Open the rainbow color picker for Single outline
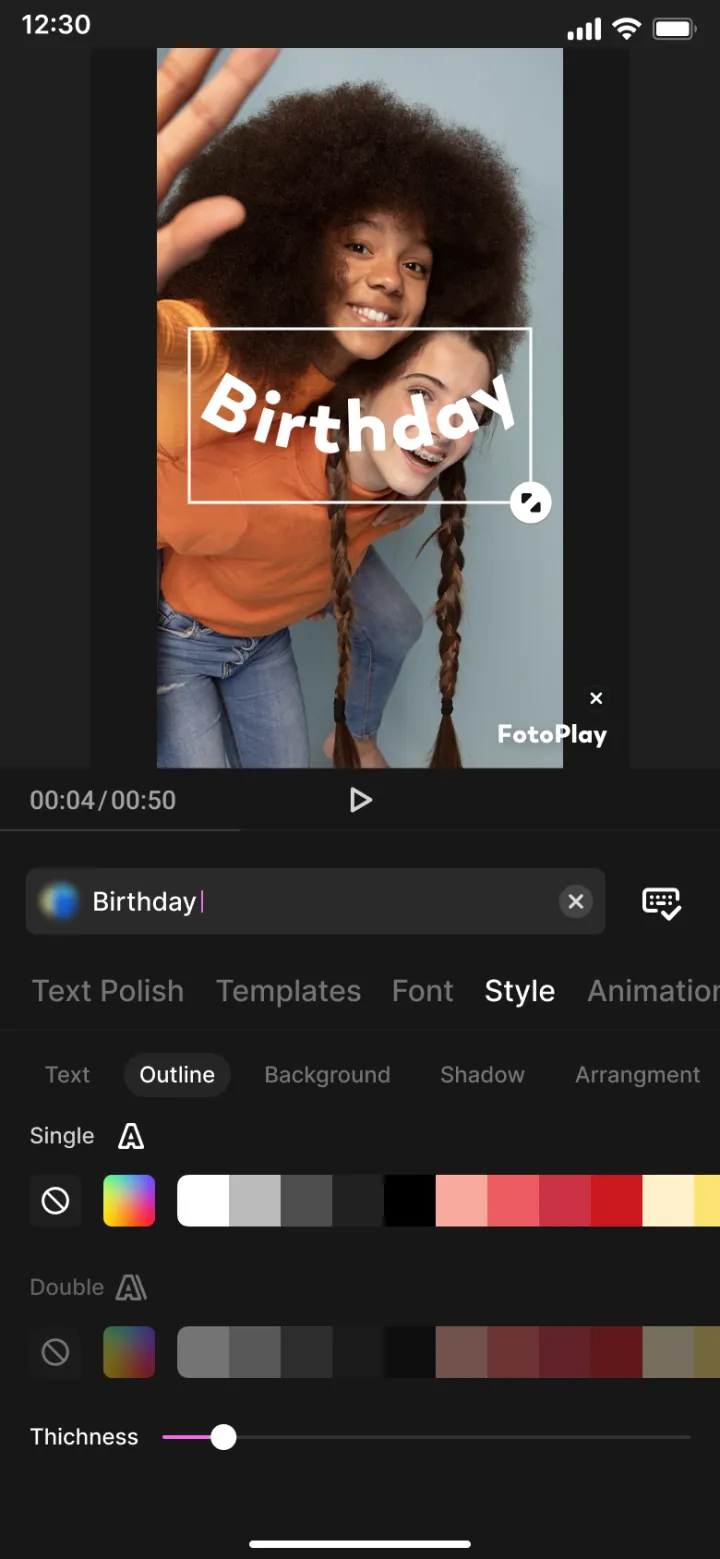 tap(129, 1200)
